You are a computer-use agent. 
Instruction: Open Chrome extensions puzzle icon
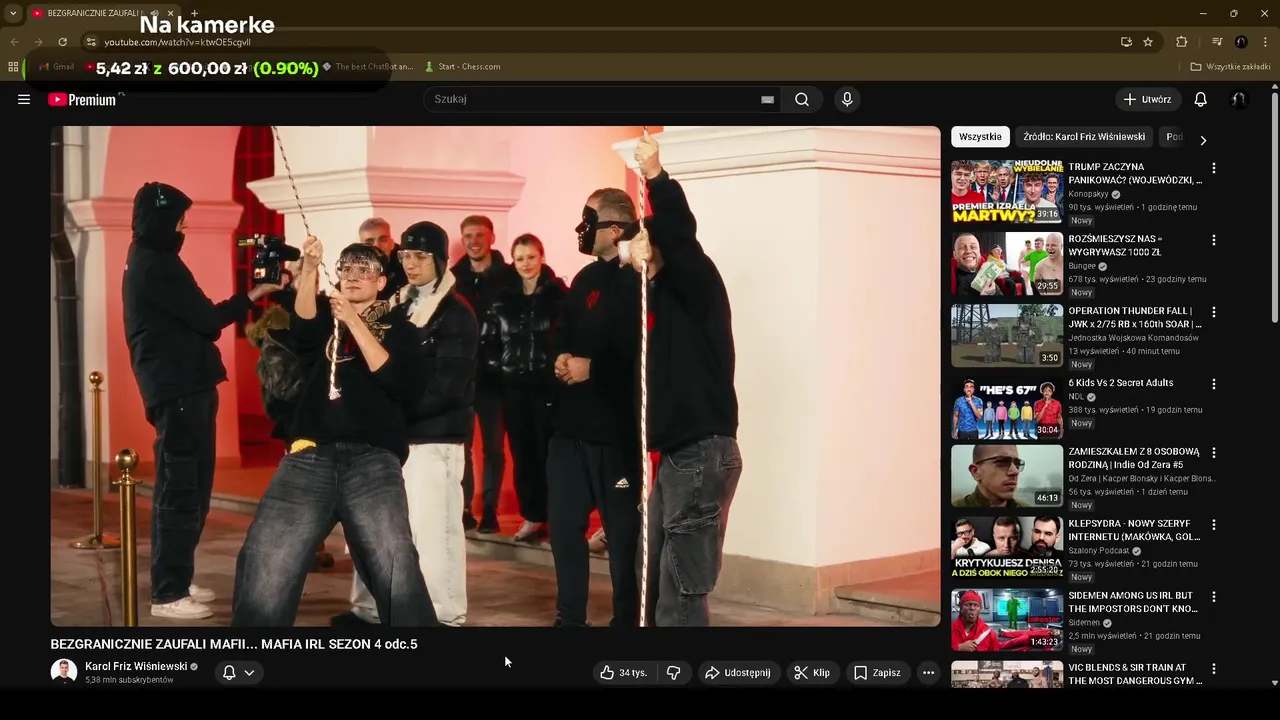coord(1182,42)
